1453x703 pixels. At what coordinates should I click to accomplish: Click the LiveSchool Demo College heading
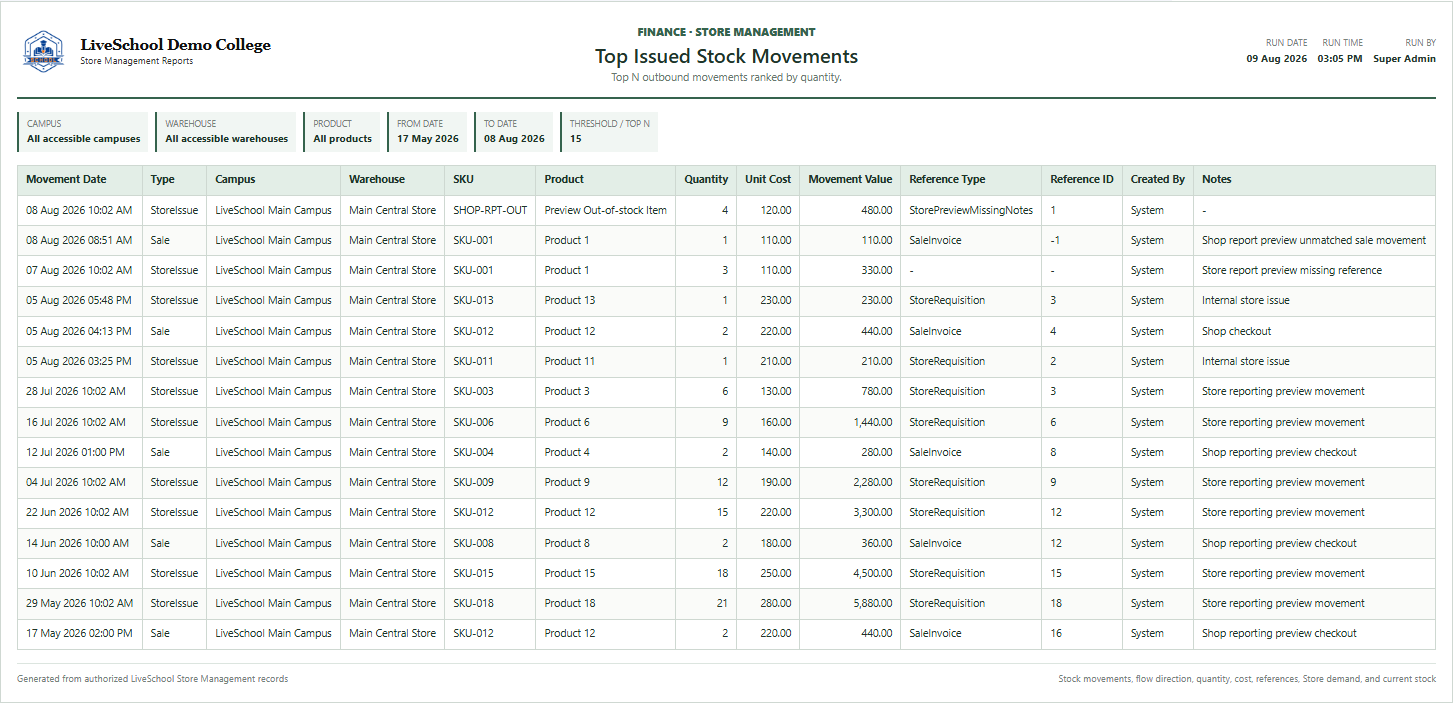click(175, 45)
